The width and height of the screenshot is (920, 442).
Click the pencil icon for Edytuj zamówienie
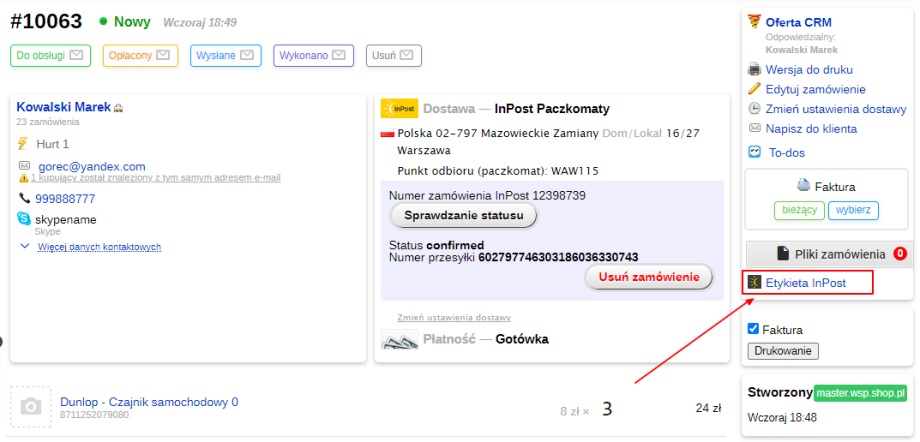(x=755, y=89)
